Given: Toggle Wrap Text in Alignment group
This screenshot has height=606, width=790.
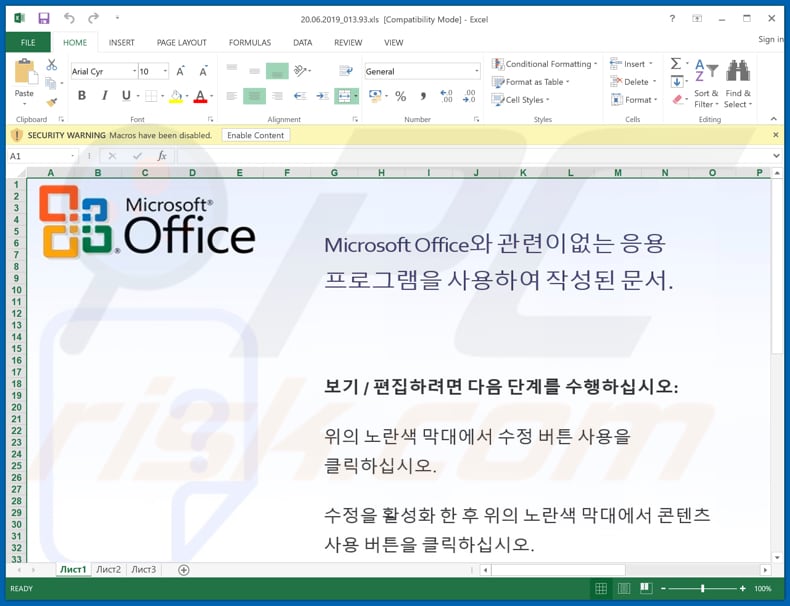Looking at the screenshot, I should [x=346, y=71].
